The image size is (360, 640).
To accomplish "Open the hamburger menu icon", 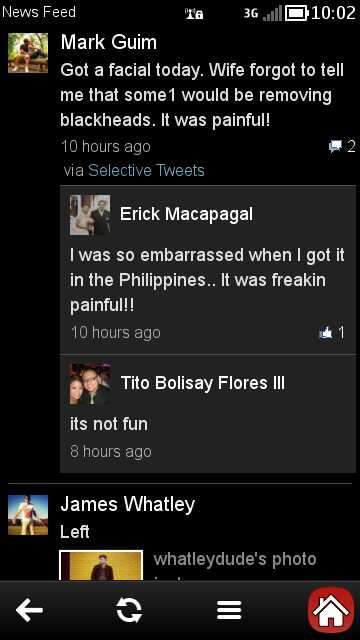I will coord(229,611).
